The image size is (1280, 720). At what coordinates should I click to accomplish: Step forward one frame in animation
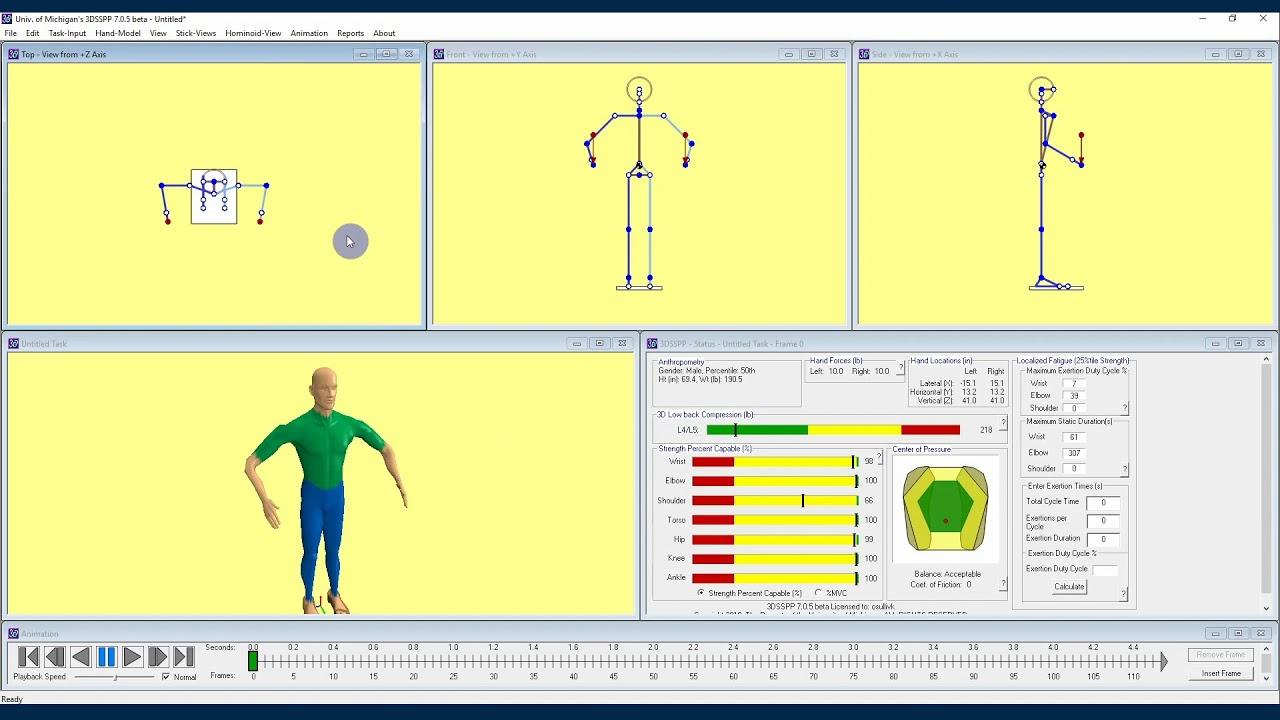click(x=158, y=657)
